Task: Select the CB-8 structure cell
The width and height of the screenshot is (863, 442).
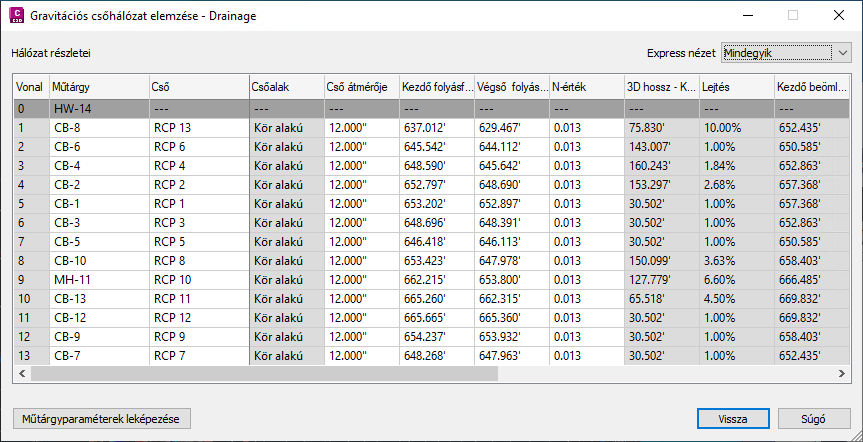Action: [x=98, y=127]
